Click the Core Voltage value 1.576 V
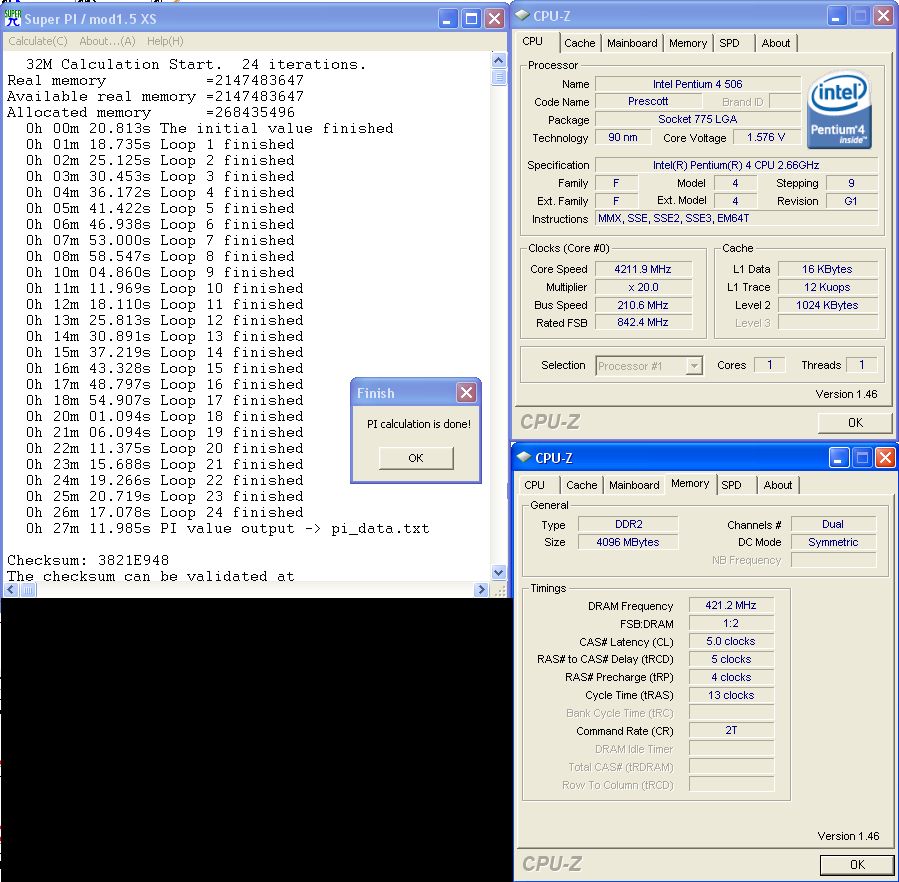899x882 pixels. tap(765, 137)
